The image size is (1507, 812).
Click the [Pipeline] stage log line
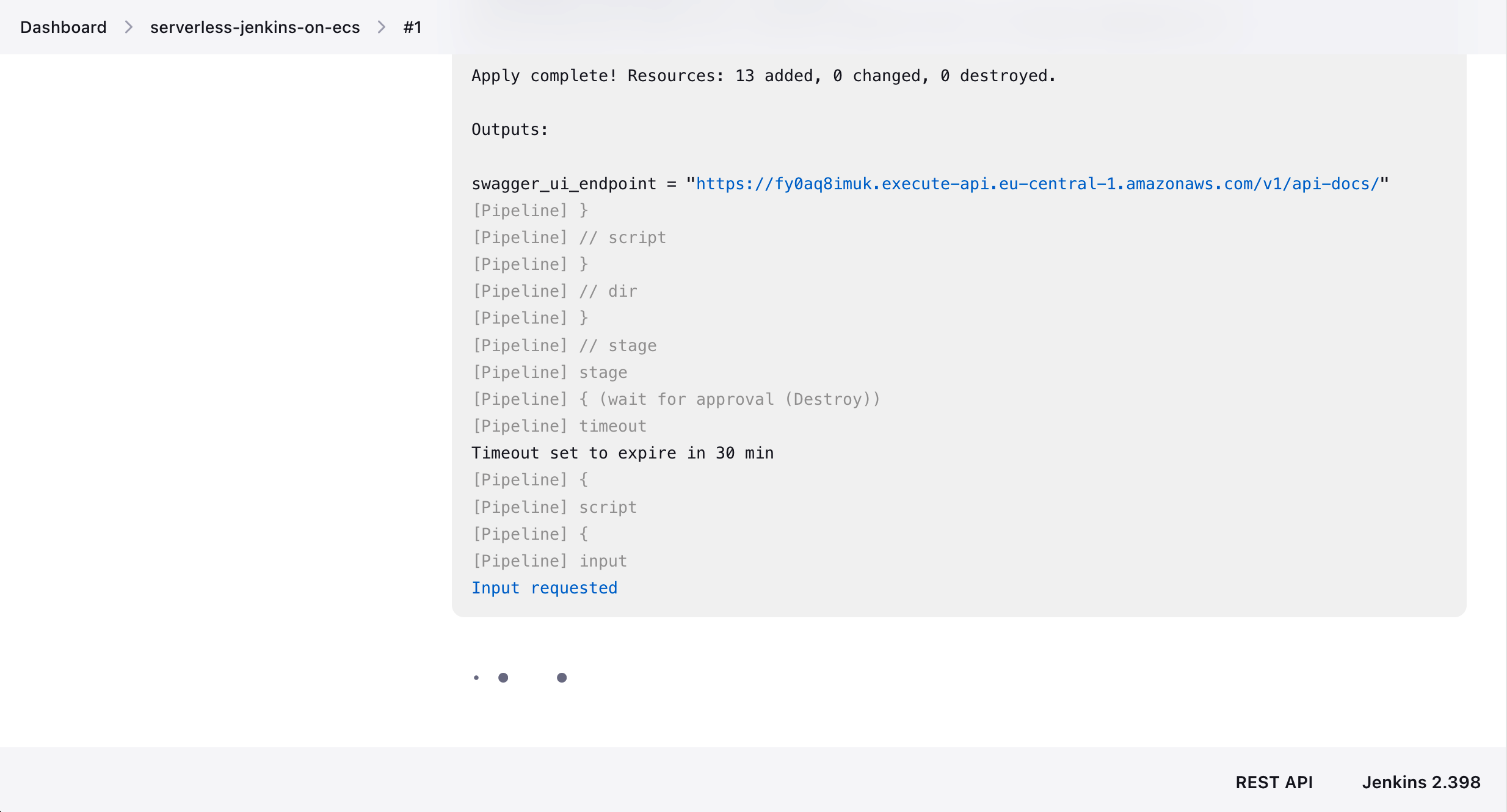[549, 372]
